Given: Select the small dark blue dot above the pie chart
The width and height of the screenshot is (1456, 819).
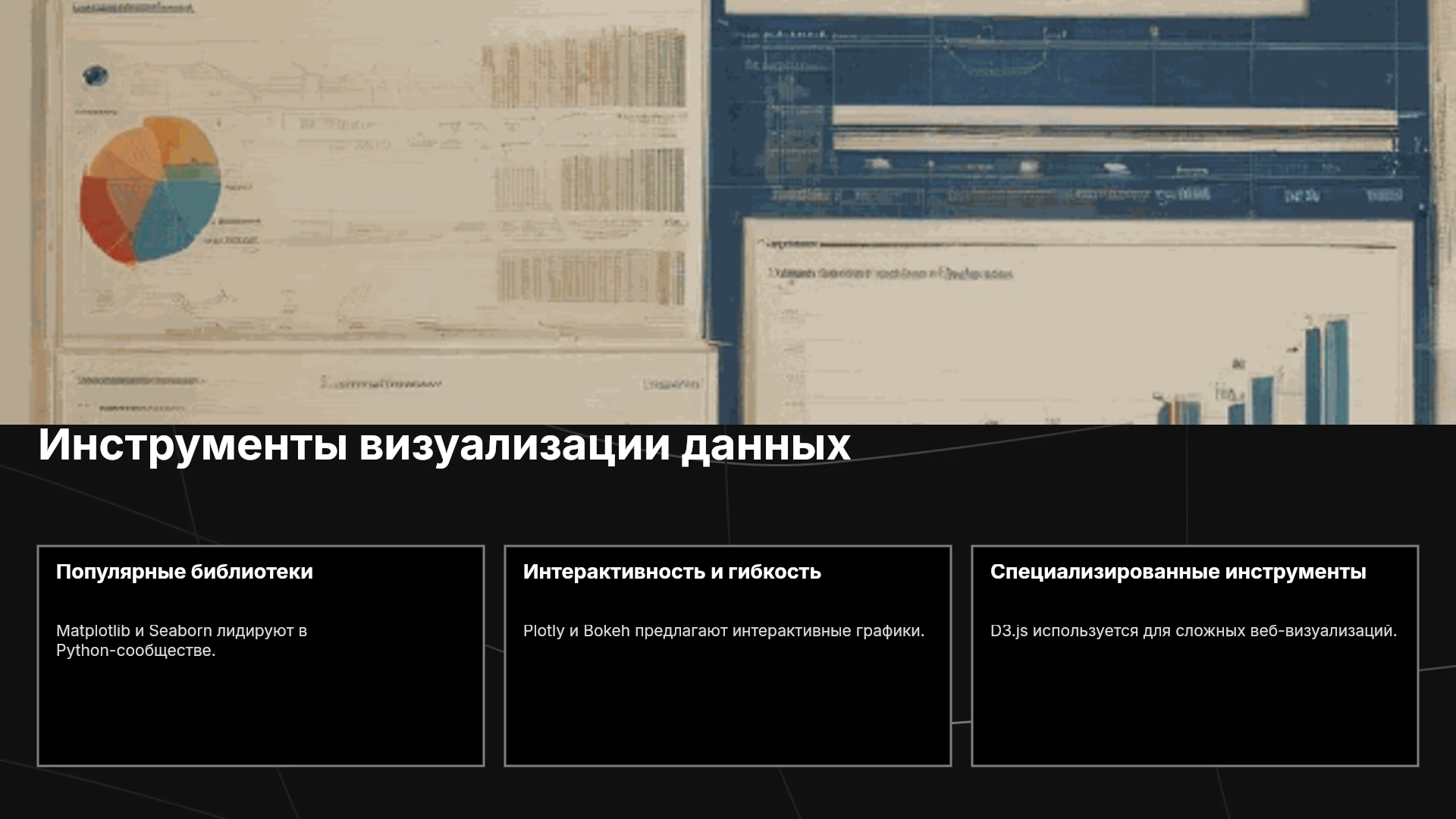Looking at the screenshot, I should (x=96, y=76).
